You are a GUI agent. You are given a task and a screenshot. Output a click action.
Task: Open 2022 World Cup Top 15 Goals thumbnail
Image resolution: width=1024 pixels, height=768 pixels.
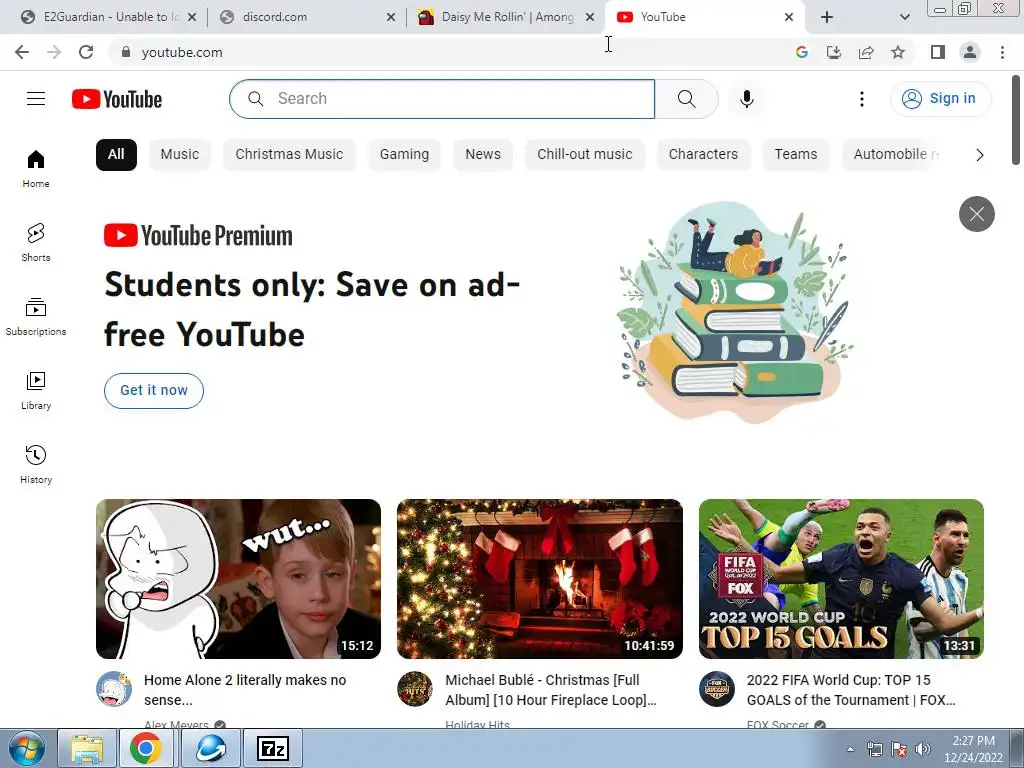pos(841,579)
